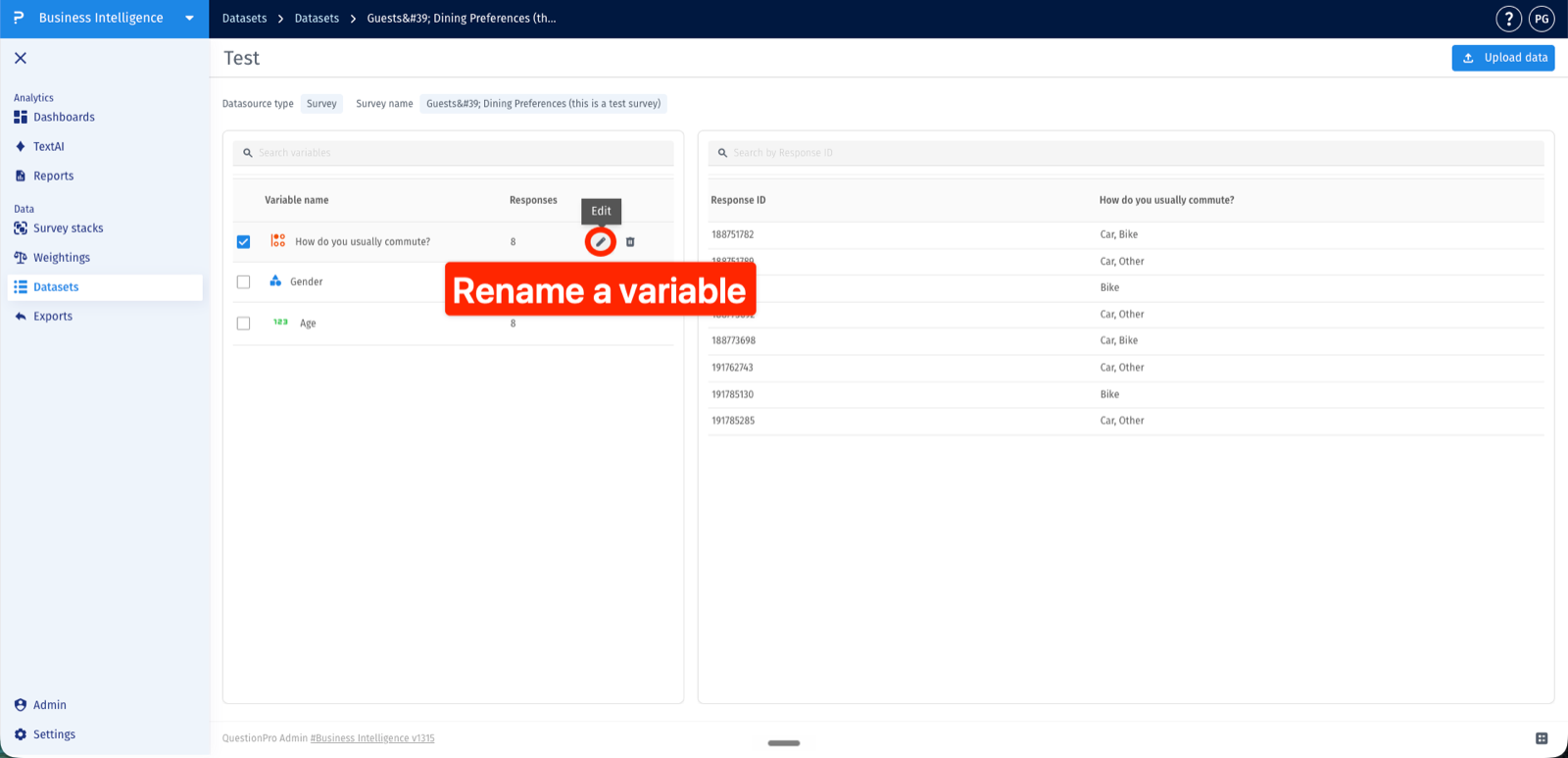Select the Gender variable name

(x=307, y=281)
